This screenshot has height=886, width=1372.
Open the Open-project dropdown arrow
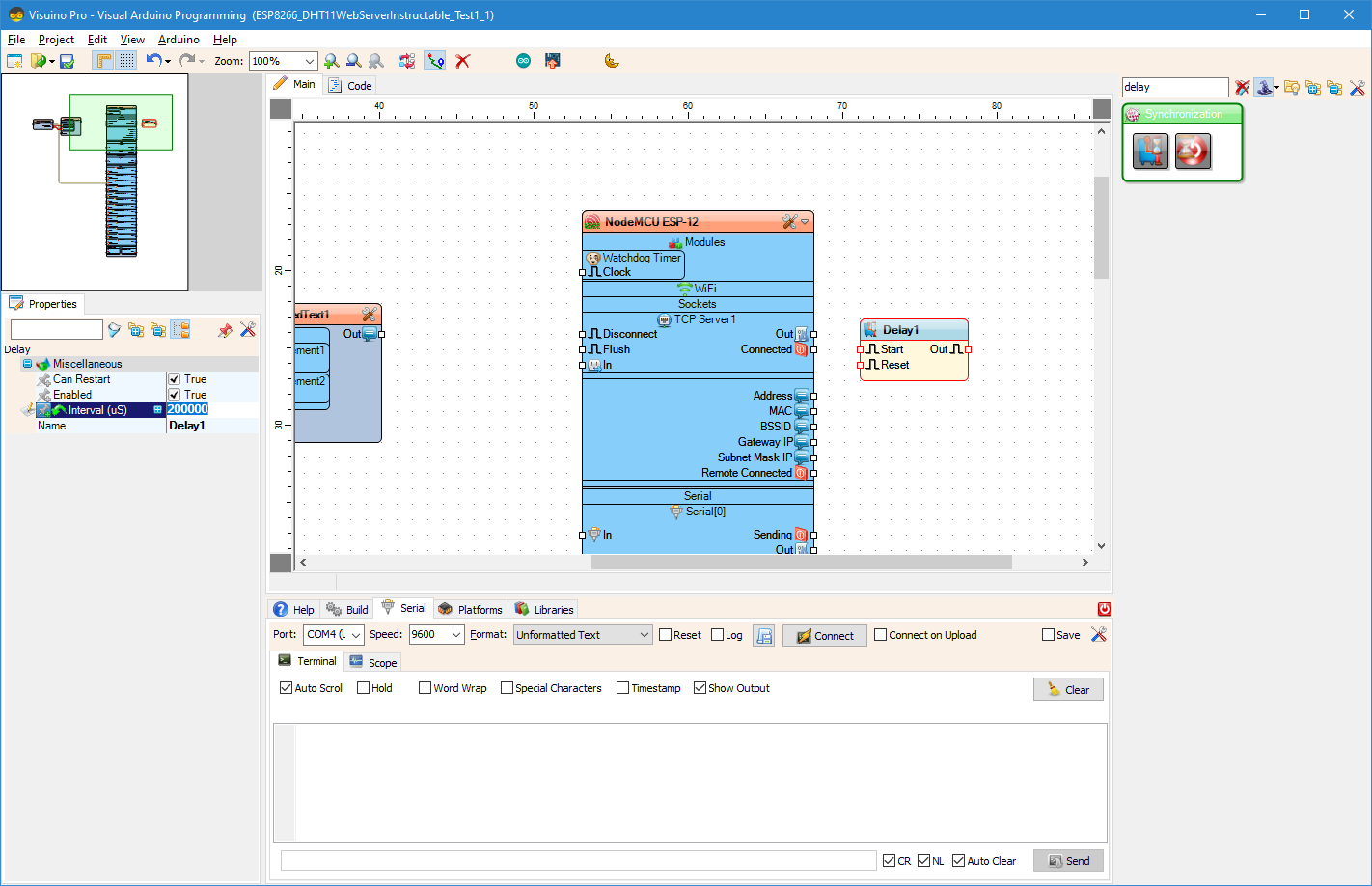point(52,61)
